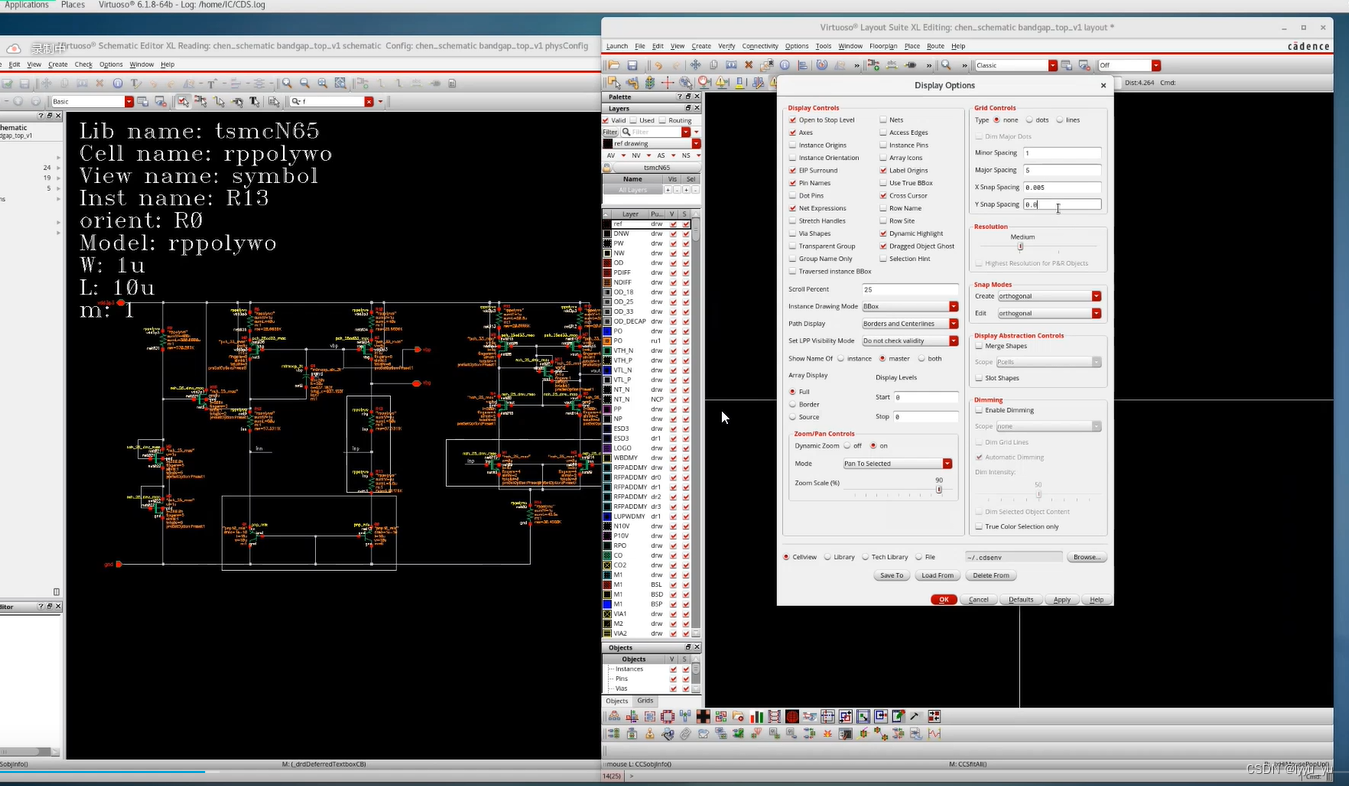Open the Places menu in top panel
The image size is (1349, 786).
(x=72, y=5)
